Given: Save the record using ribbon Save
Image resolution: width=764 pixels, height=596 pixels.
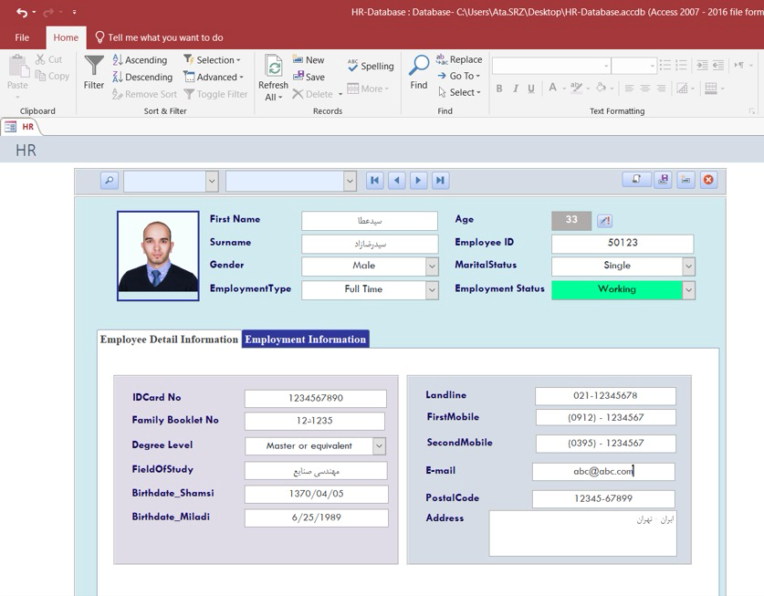Looking at the screenshot, I should 308,77.
